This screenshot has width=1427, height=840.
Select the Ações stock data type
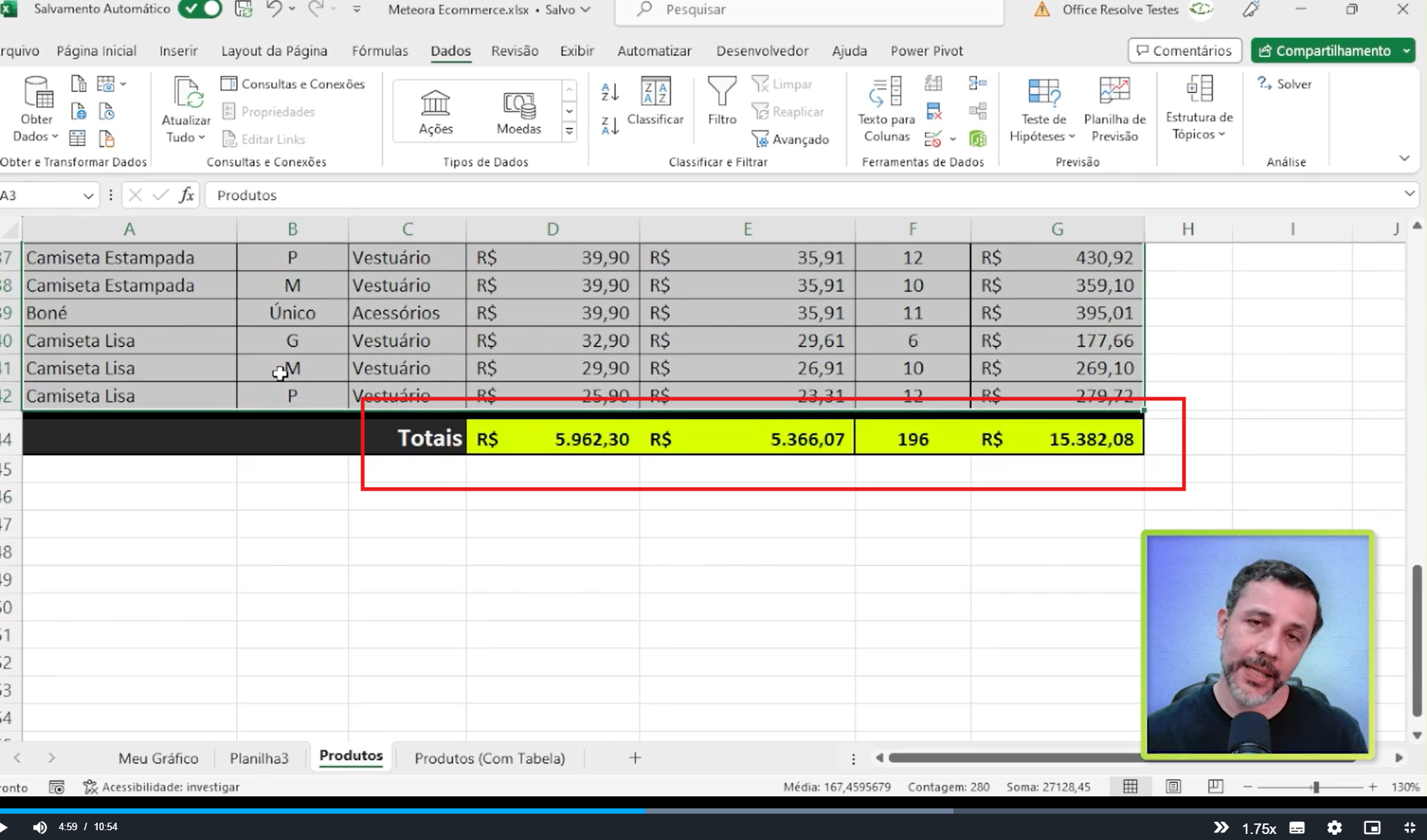click(x=436, y=111)
